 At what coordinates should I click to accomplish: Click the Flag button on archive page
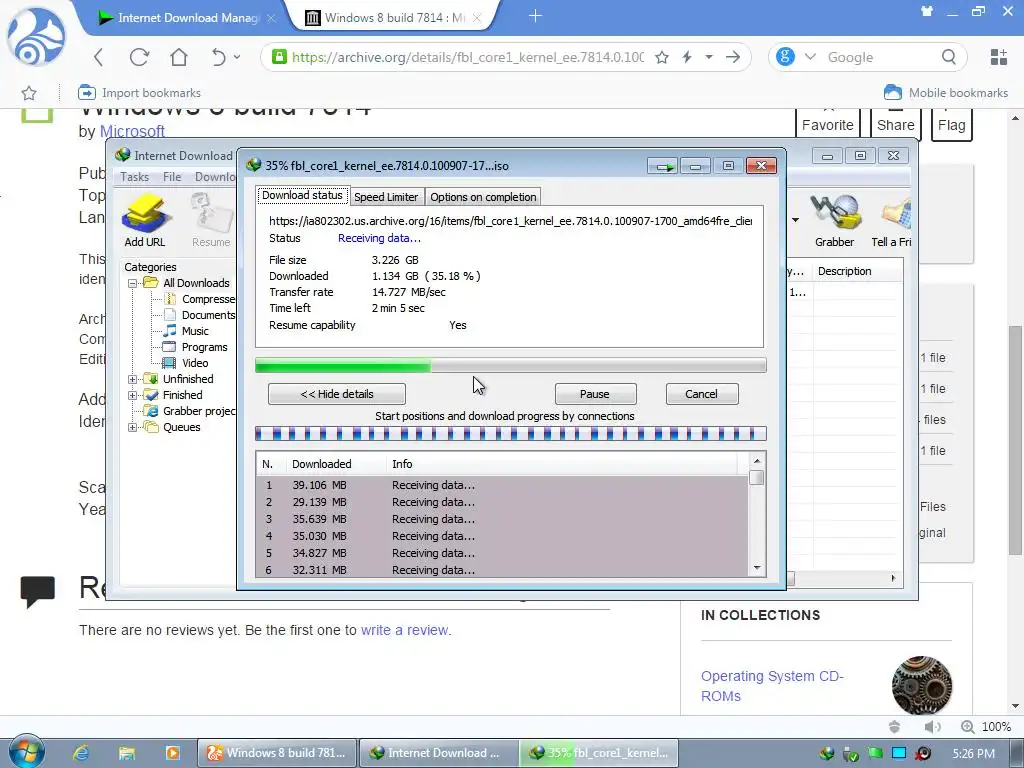click(952, 124)
